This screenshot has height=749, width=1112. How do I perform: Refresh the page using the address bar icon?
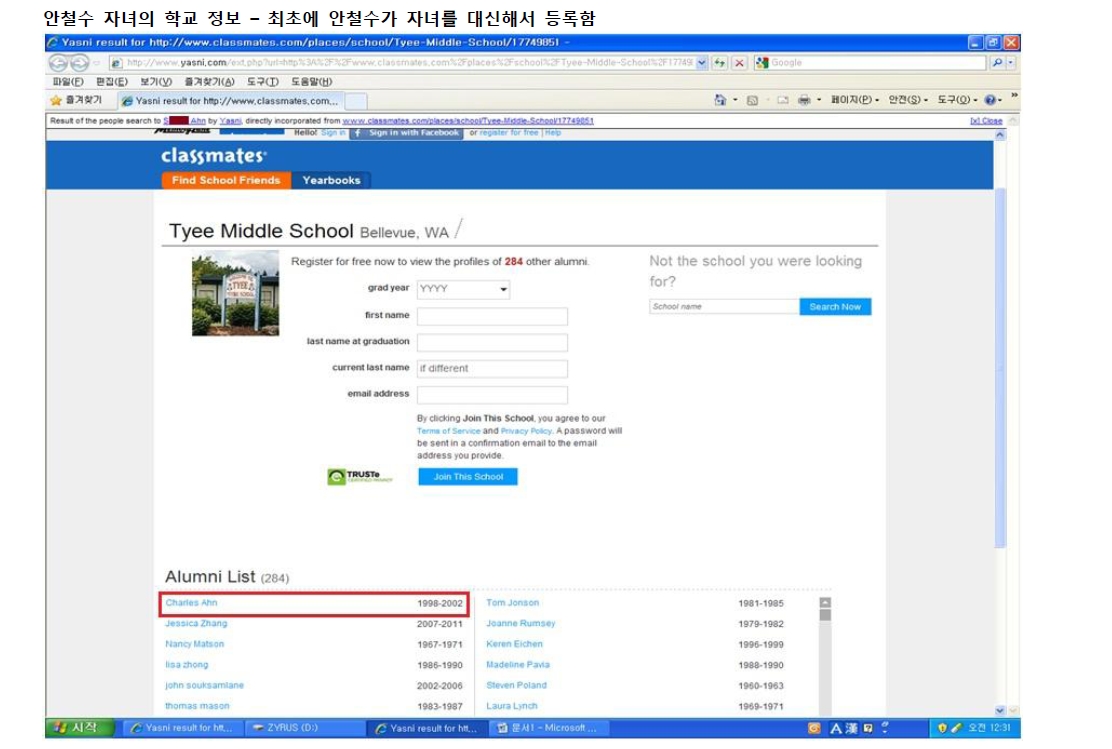click(x=720, y=63)
